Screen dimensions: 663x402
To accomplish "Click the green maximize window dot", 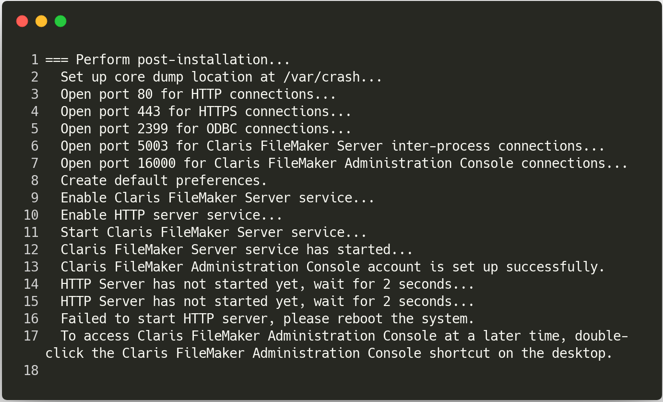I will [60, 21].
